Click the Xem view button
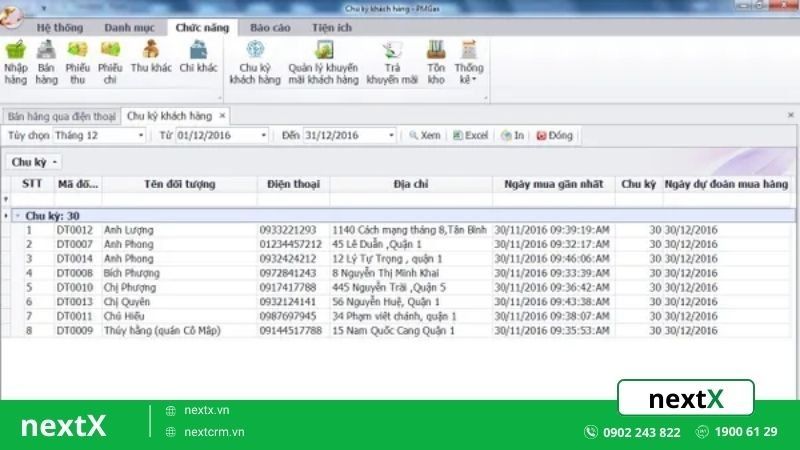The image size is (800, 450). click(424, 135)
